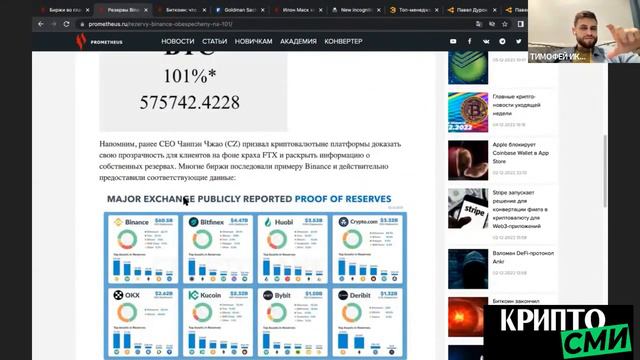Open 'Apple блокирует Coinbase Wallet' article
Viewport: 640px width, 360px height.
click(x=520, y=153)
